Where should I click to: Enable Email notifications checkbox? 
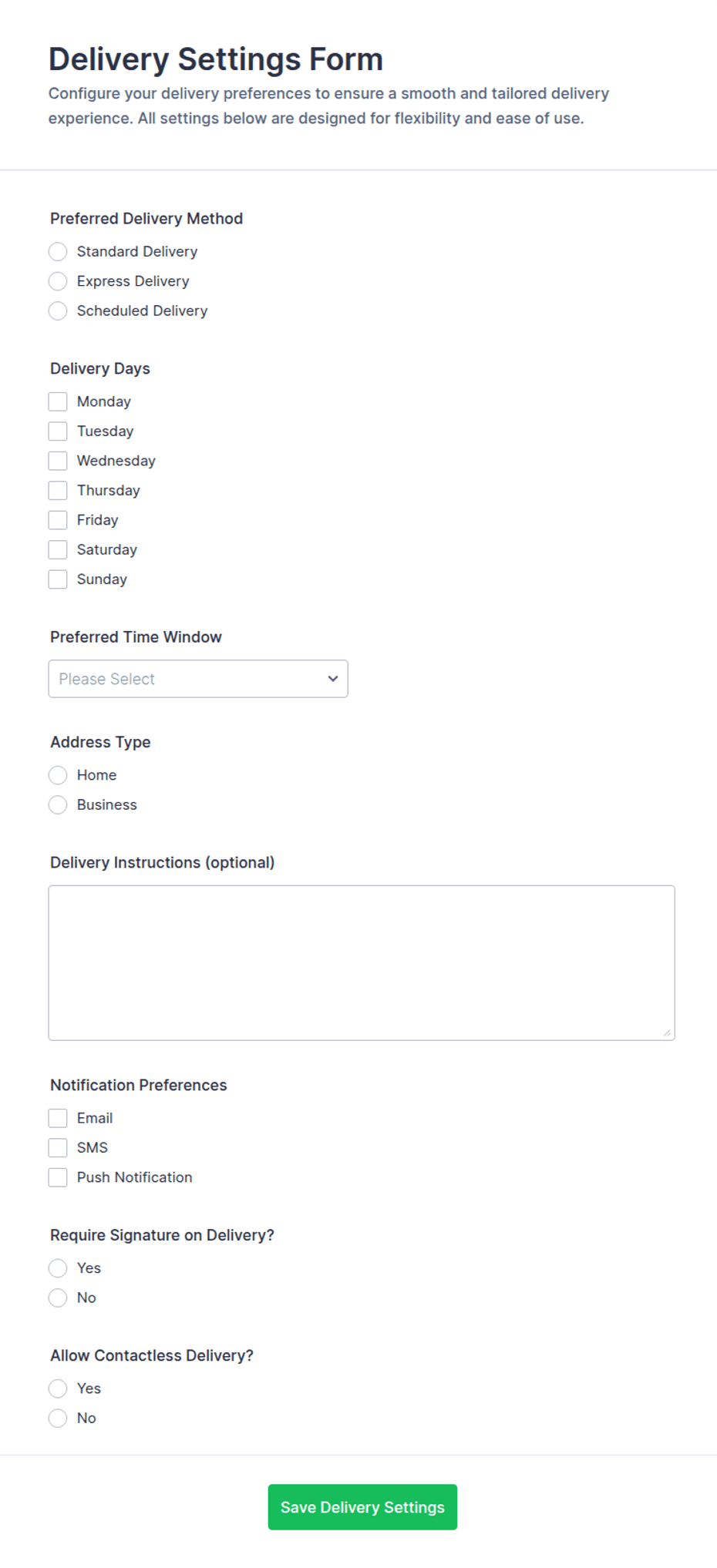click(x=58, y=1118)
